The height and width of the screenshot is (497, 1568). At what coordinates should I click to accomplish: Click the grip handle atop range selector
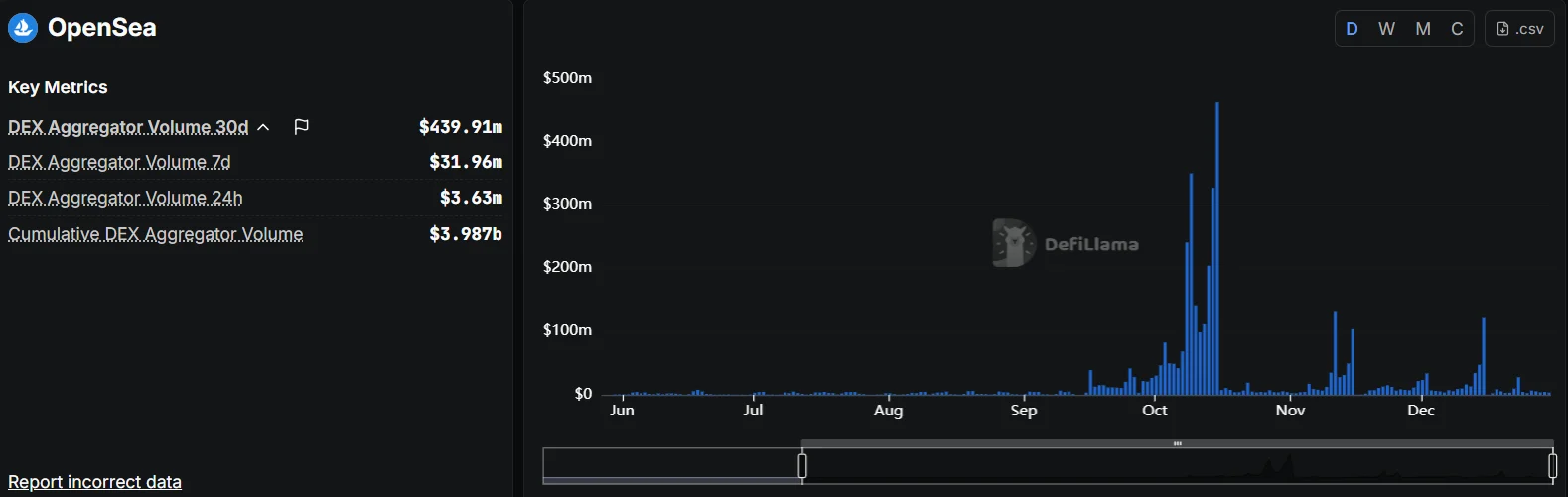pos(1177,444)
